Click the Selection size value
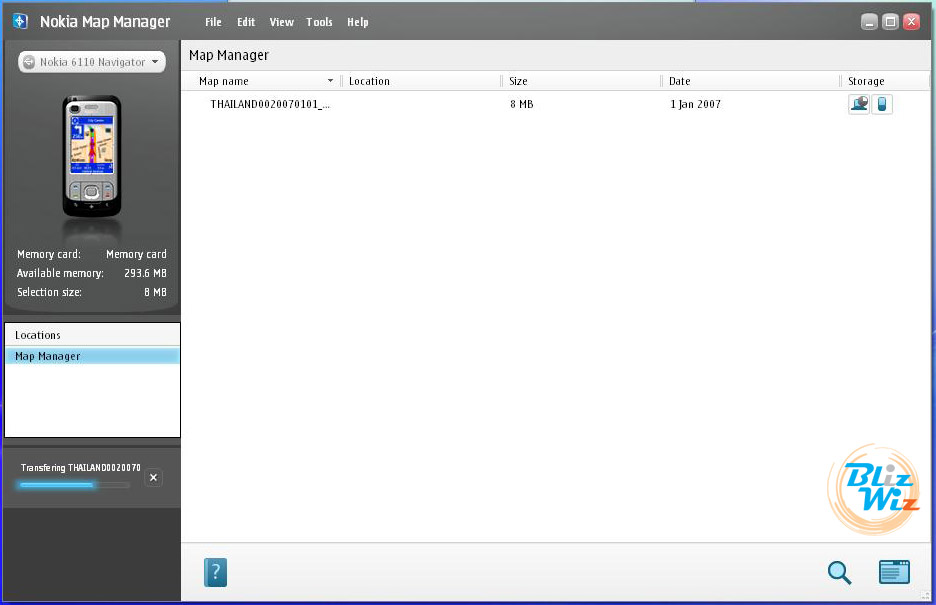Viewport: 936px width, 605px height. point(155,292)
